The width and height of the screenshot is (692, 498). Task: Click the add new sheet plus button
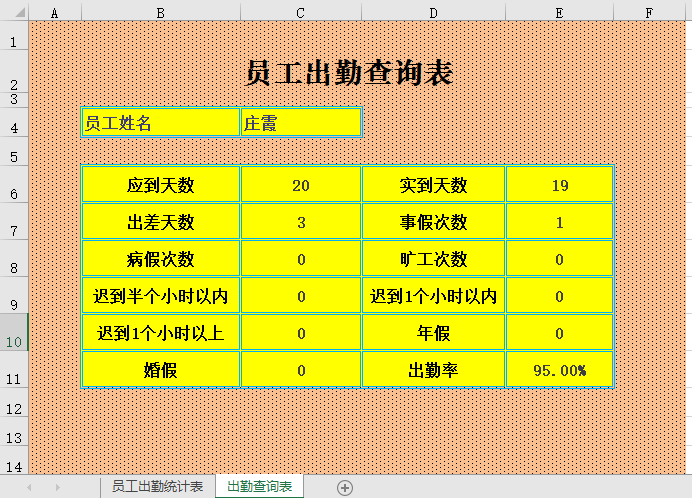[345, 487]
